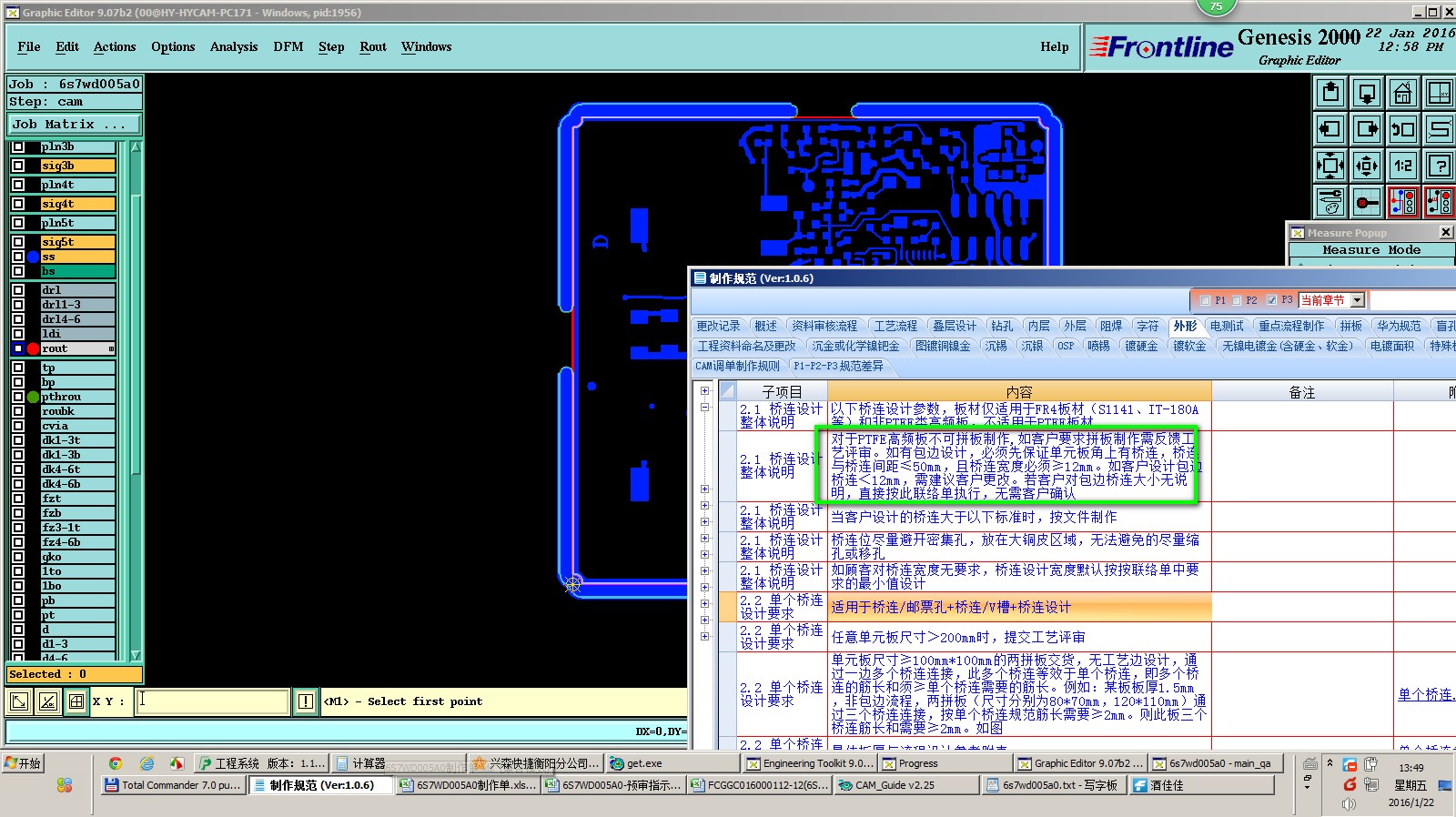The width and height of the screenshot is (1456, 817).
Task: Click the question mark help icon
Action: [x=1440, y=166]
